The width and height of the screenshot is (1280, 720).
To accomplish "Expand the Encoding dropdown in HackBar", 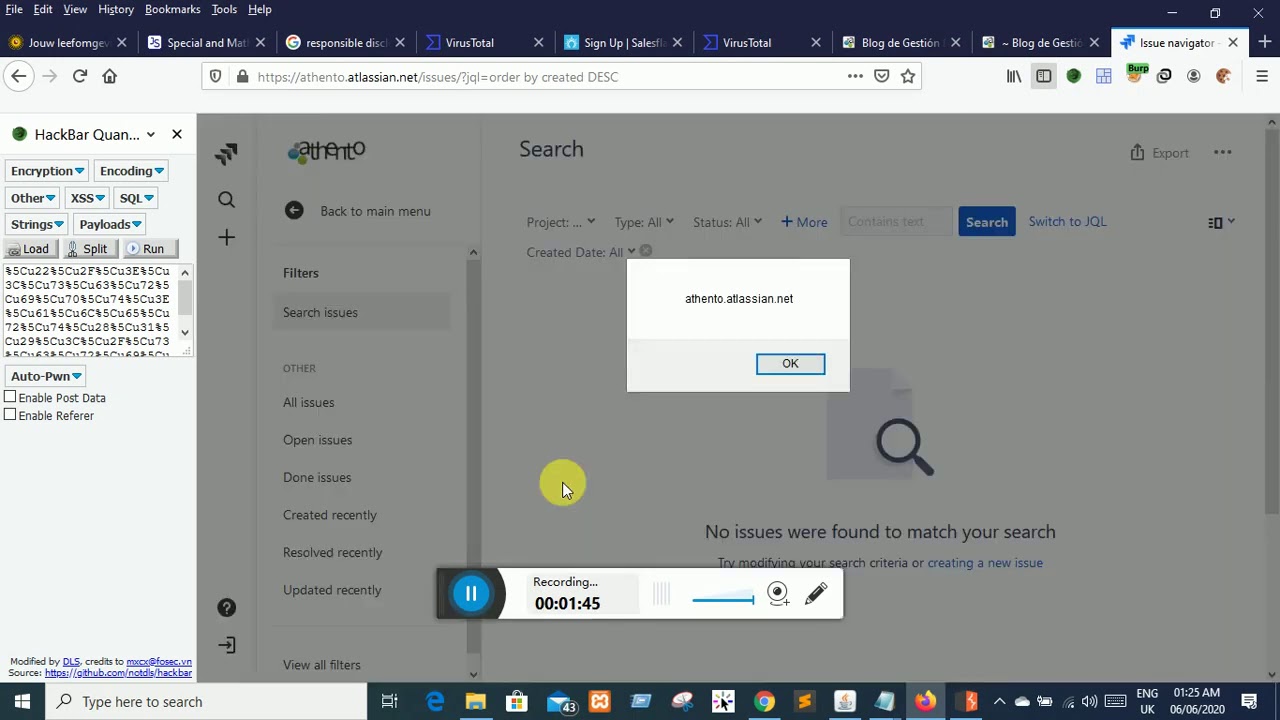I will click(x=131, y=171).
